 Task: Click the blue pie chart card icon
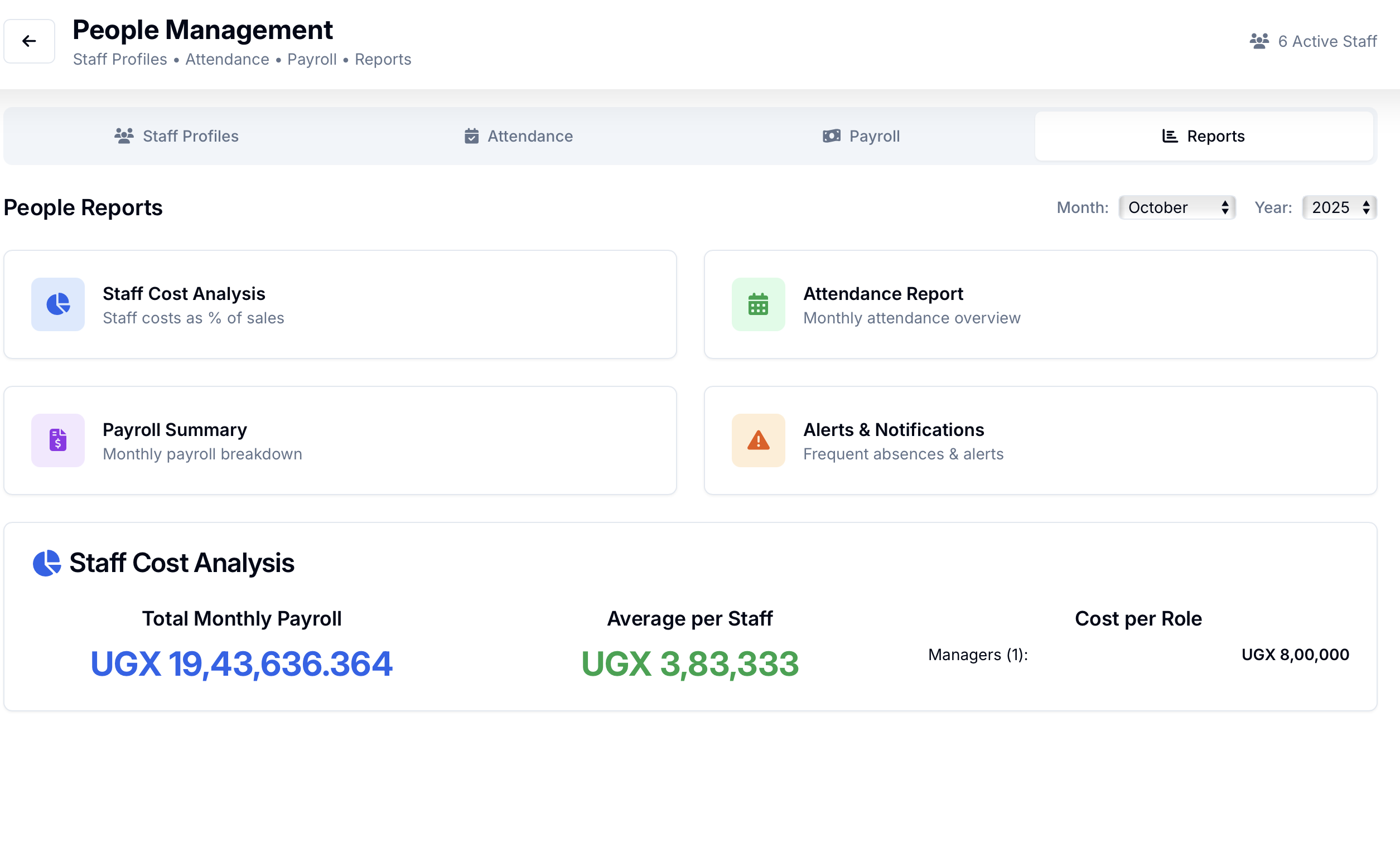[x=58, y=304]
